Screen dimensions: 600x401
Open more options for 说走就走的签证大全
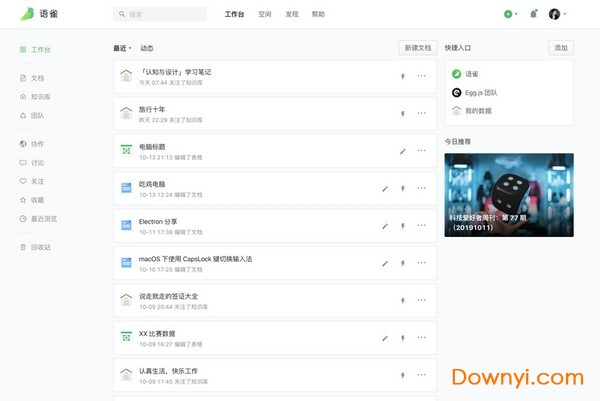422,300
